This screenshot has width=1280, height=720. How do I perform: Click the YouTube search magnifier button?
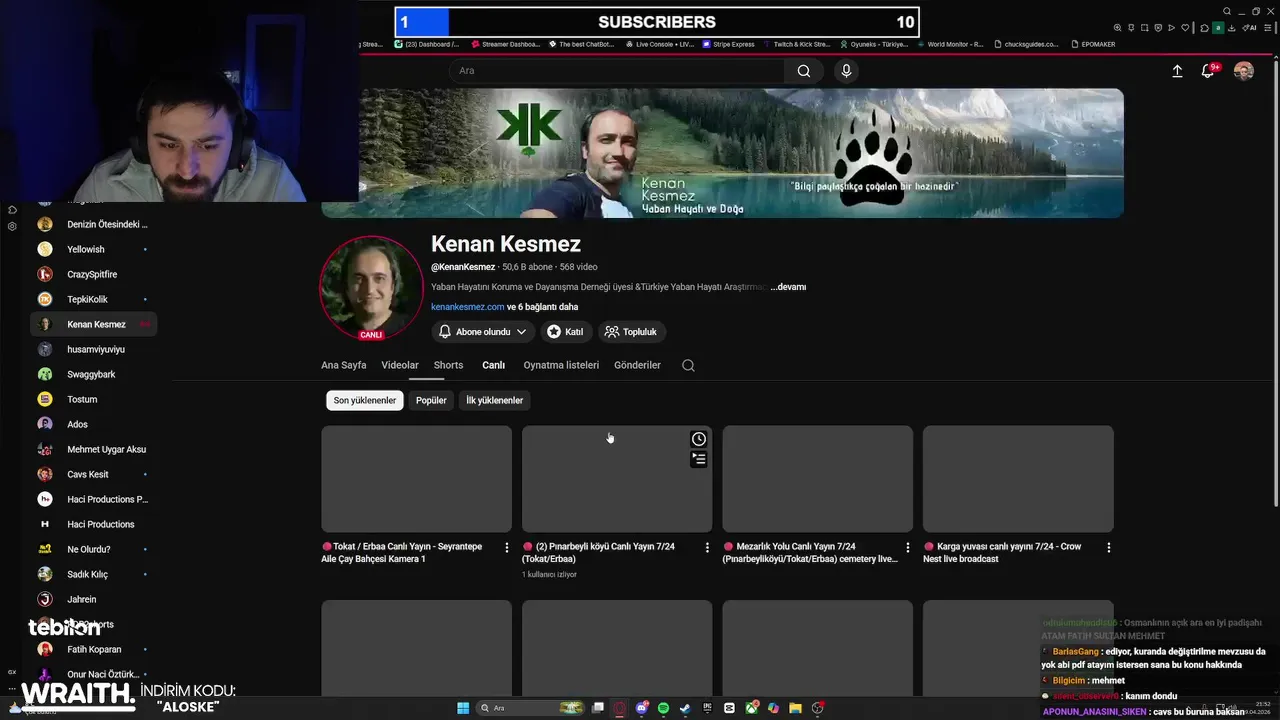click(x=804, y=71)
